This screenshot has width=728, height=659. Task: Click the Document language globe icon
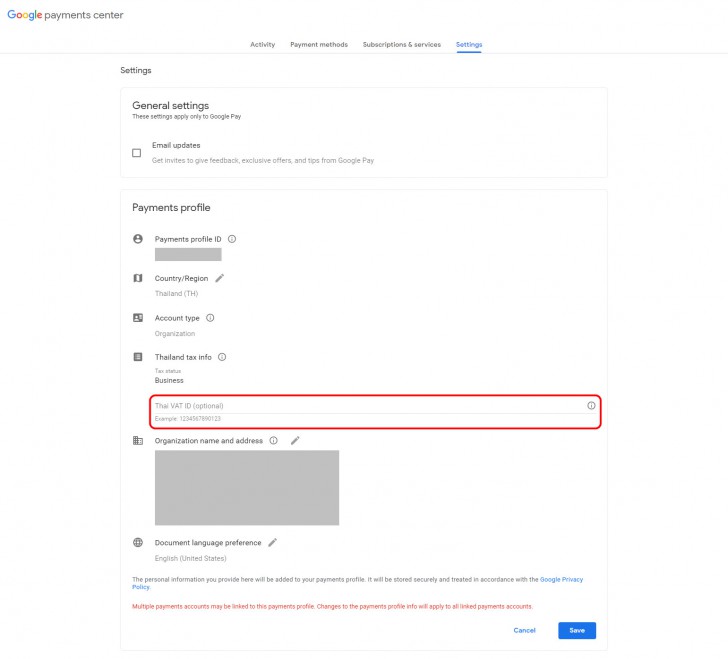coord(138,542)
